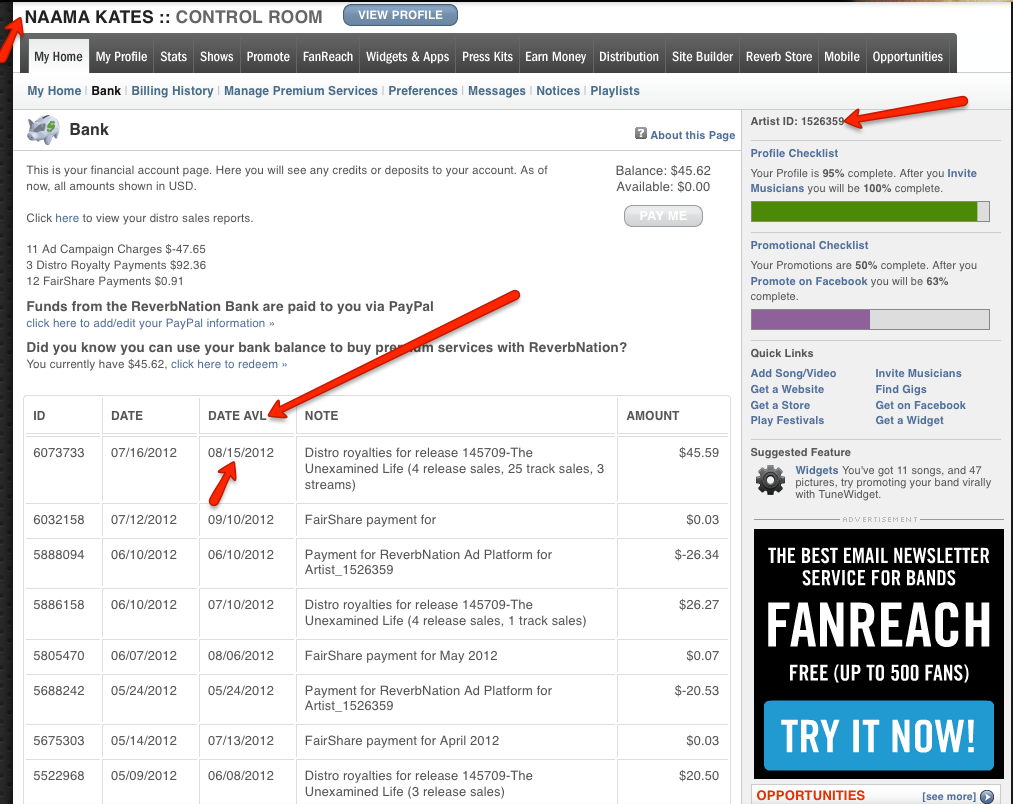Switch to the FanReach tab
Screen dimensions: 1013x804
(328, 57)
